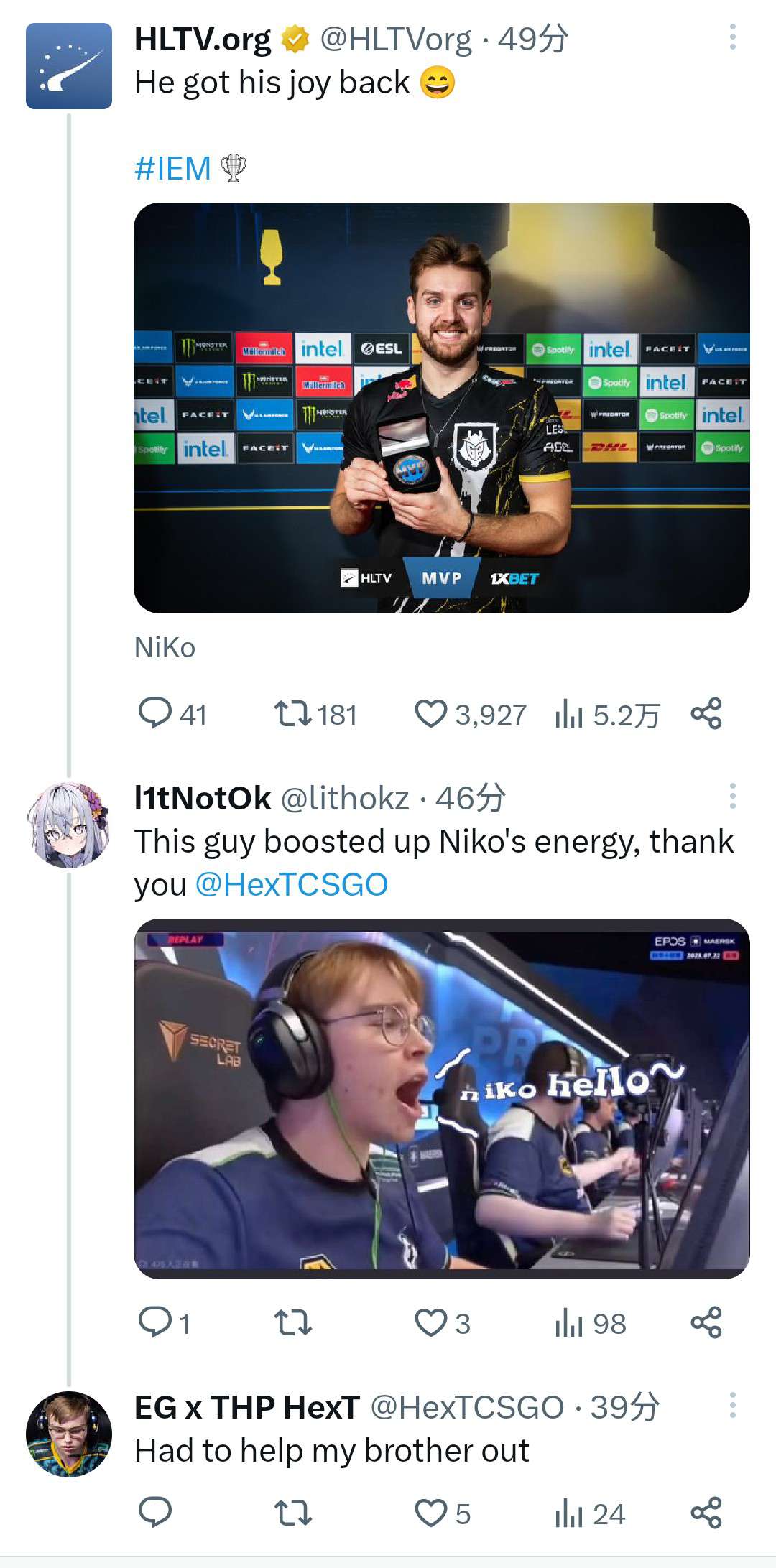Open HLTV.org profile avatar
Viewport: 776px width, 1568px height.
69,66
